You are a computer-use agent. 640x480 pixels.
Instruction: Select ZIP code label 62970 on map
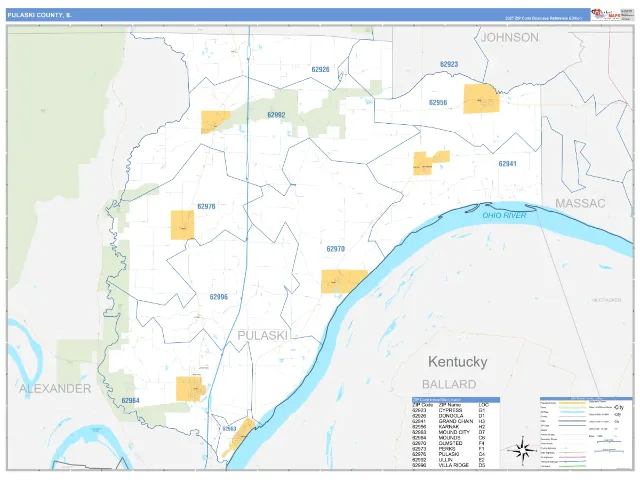tap(336, 249)
